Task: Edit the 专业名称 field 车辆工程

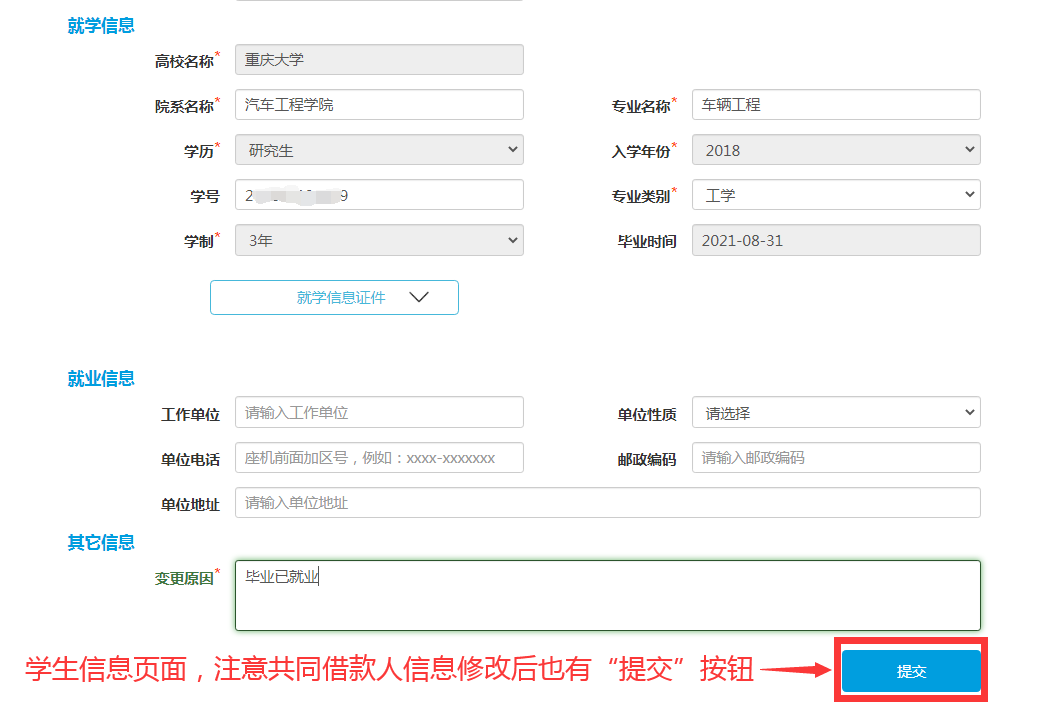Action: pos(836,105)
